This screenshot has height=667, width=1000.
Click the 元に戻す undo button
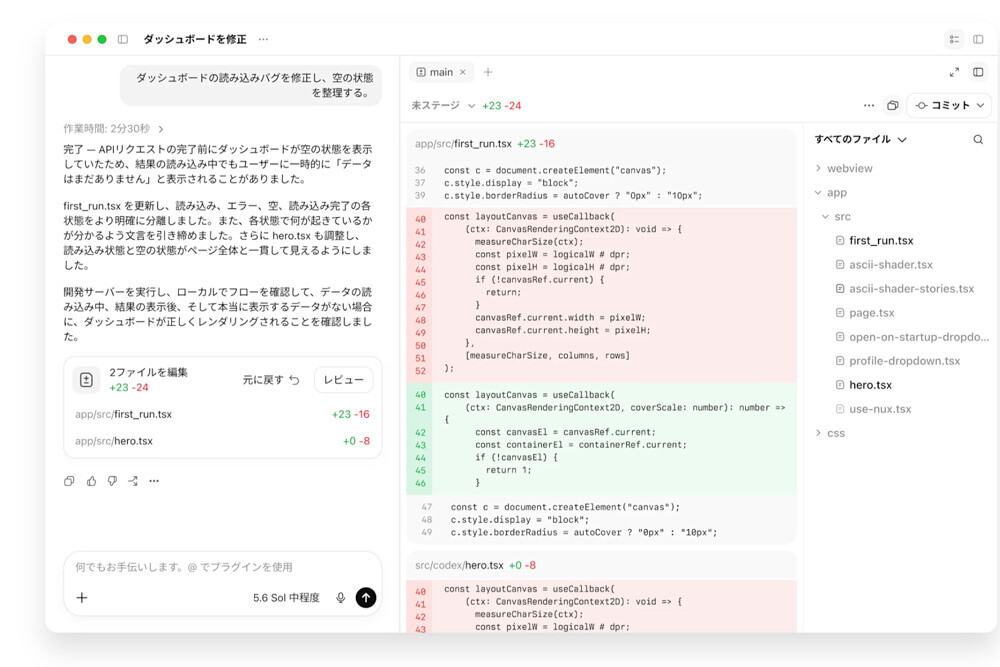[x=271, y=380]
